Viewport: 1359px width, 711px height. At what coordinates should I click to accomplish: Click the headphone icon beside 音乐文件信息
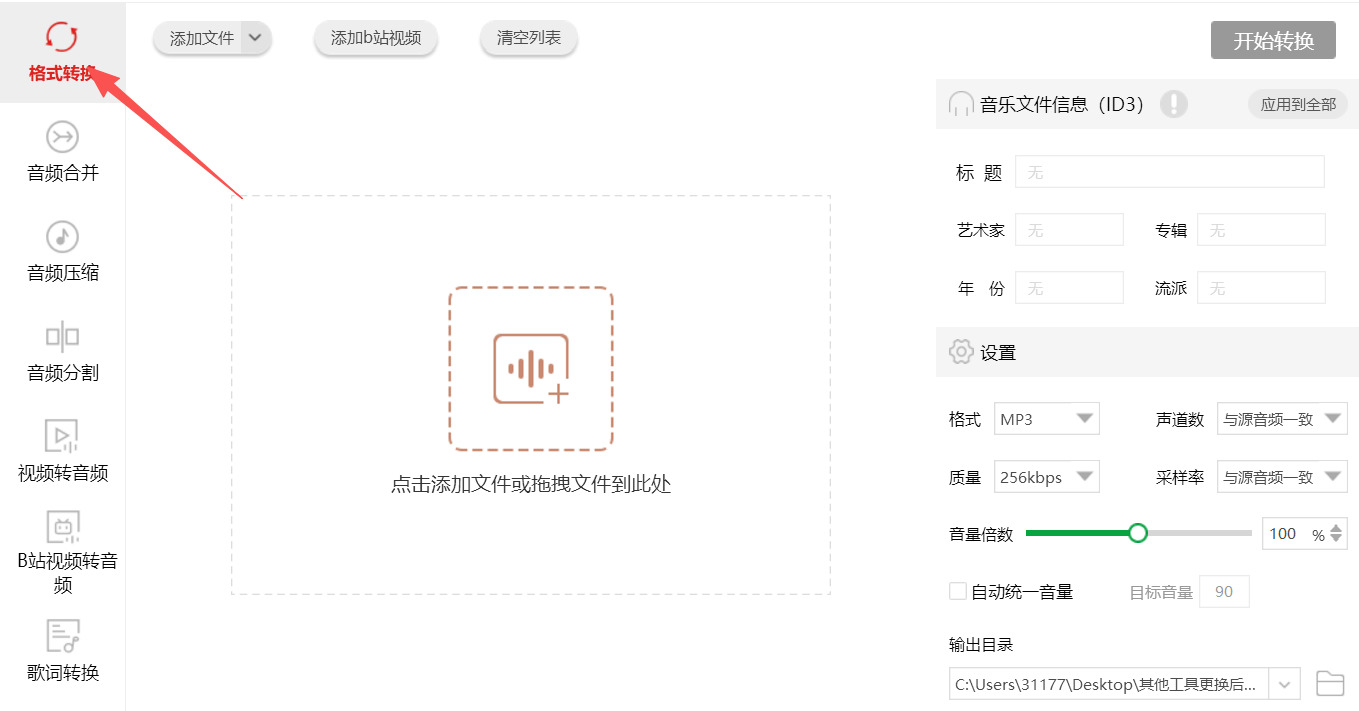coord(961,104)
